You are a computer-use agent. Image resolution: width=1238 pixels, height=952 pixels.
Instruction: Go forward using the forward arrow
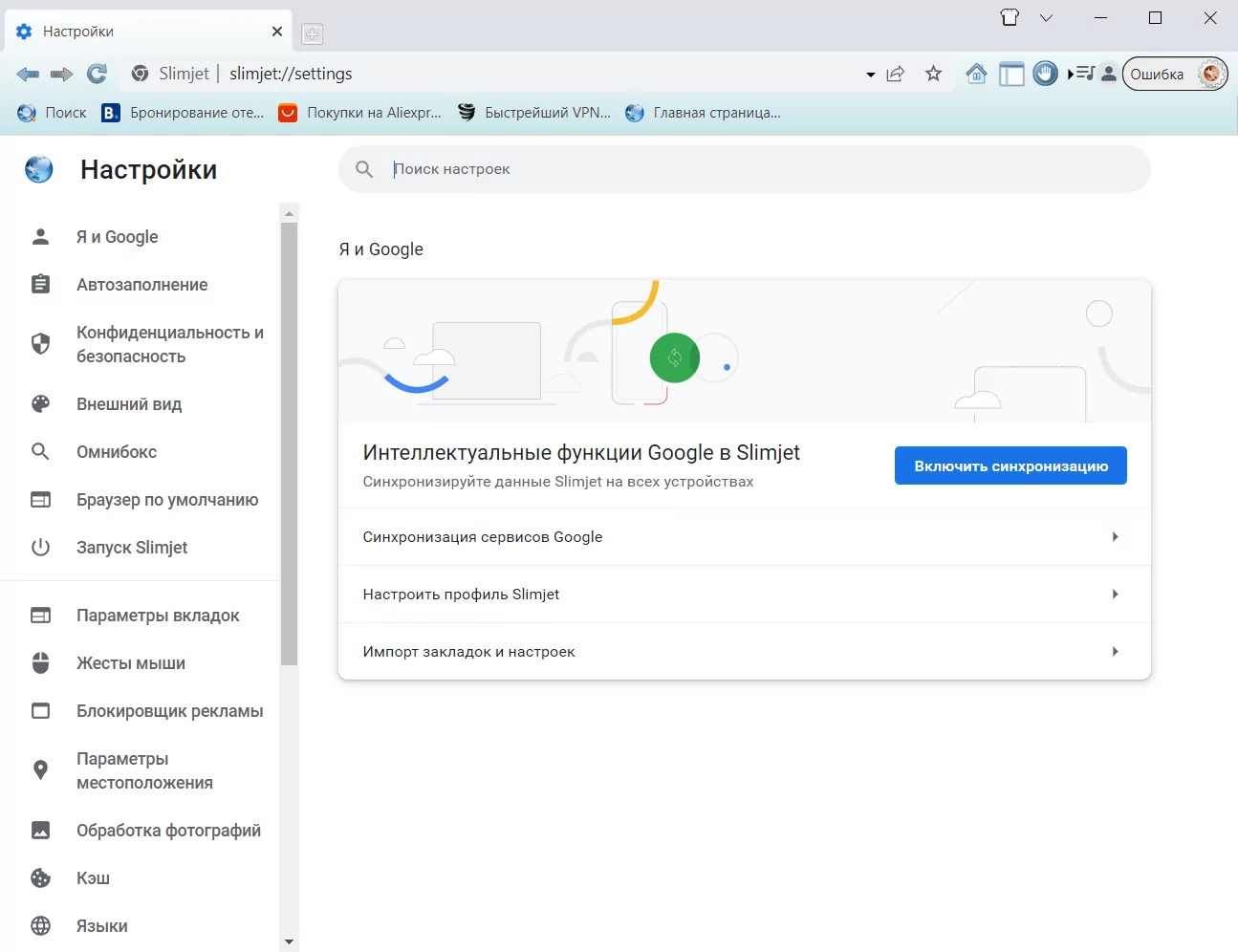[62, 74]
